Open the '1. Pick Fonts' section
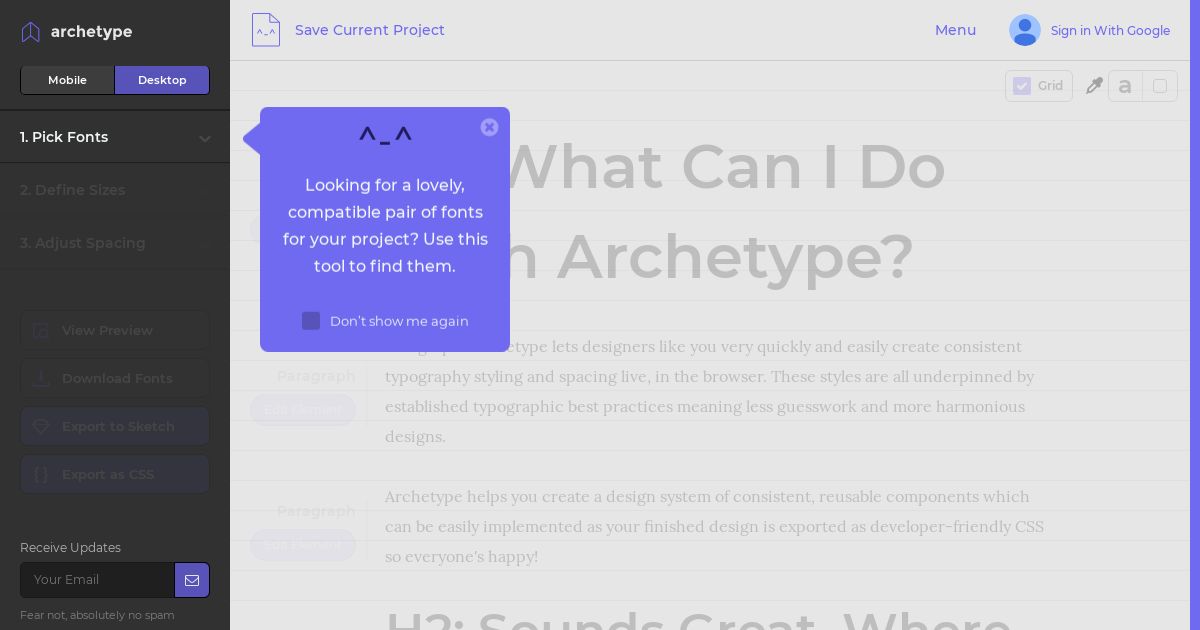This screenshot has height=630, width=1200. tap(115, 137)
